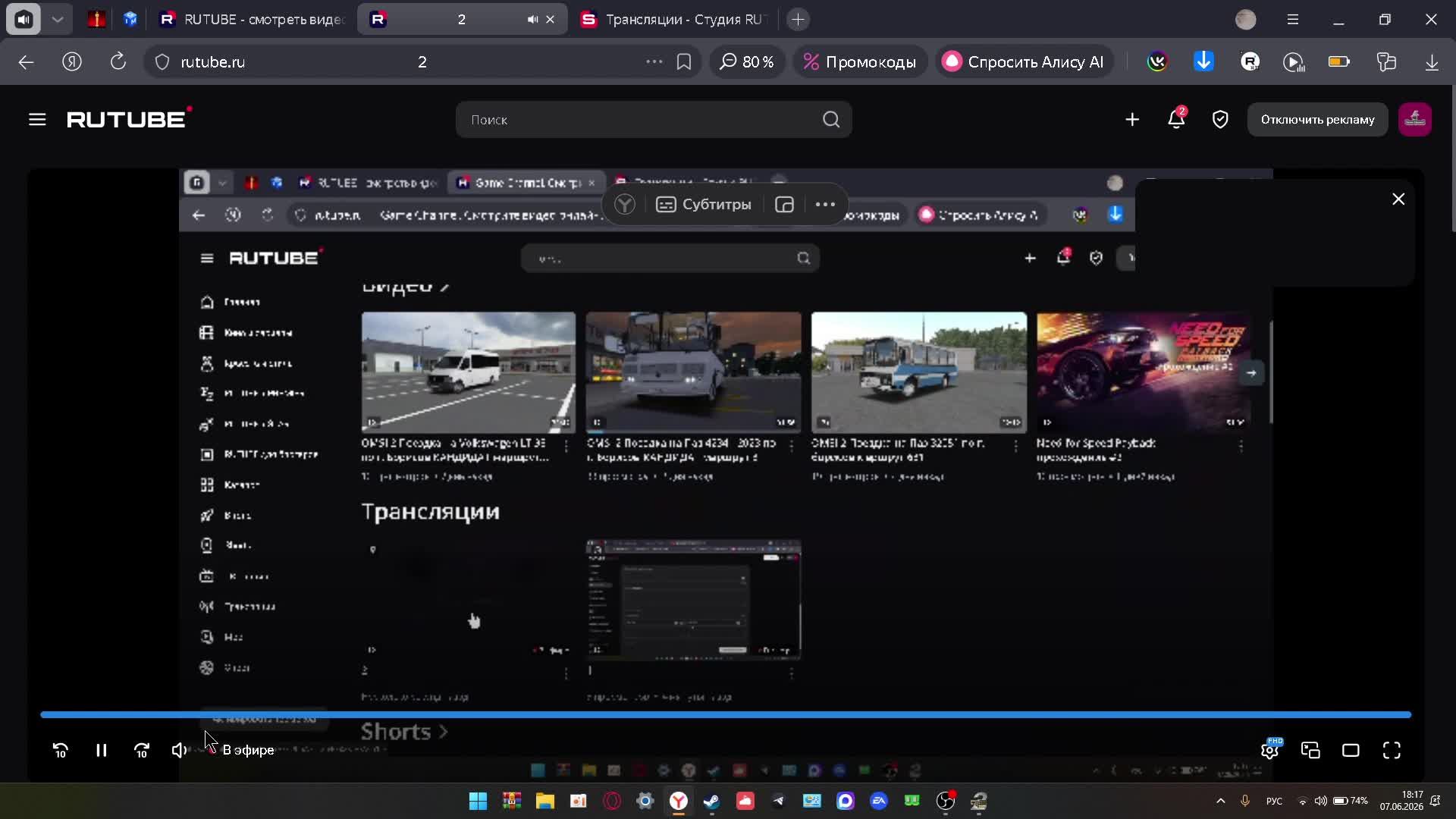
Task: Open the RUTUBE user avatar menu
Action: click(x=1415, y=119)
